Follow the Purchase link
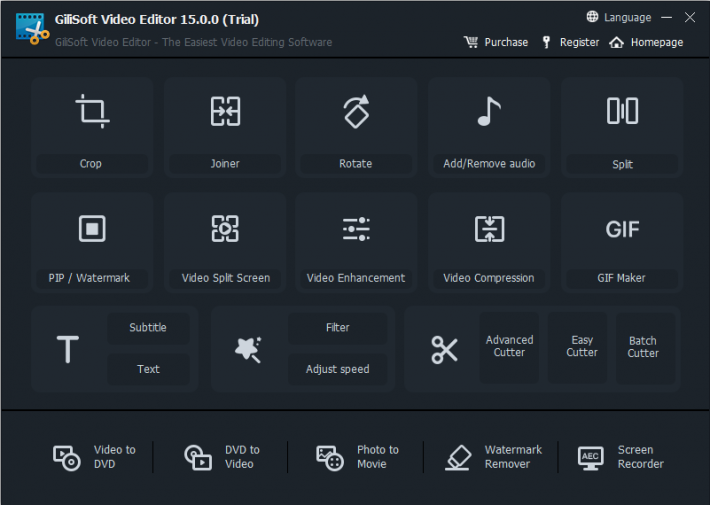Screen dimensions: 710x505 tap(506, 43)
